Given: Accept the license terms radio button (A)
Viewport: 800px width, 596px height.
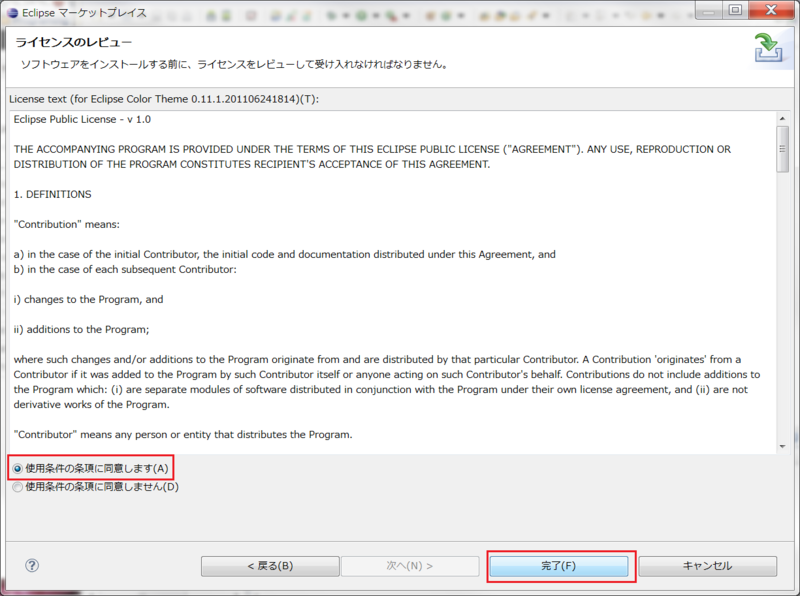Looking at the screenshot, I should point(18,468).
